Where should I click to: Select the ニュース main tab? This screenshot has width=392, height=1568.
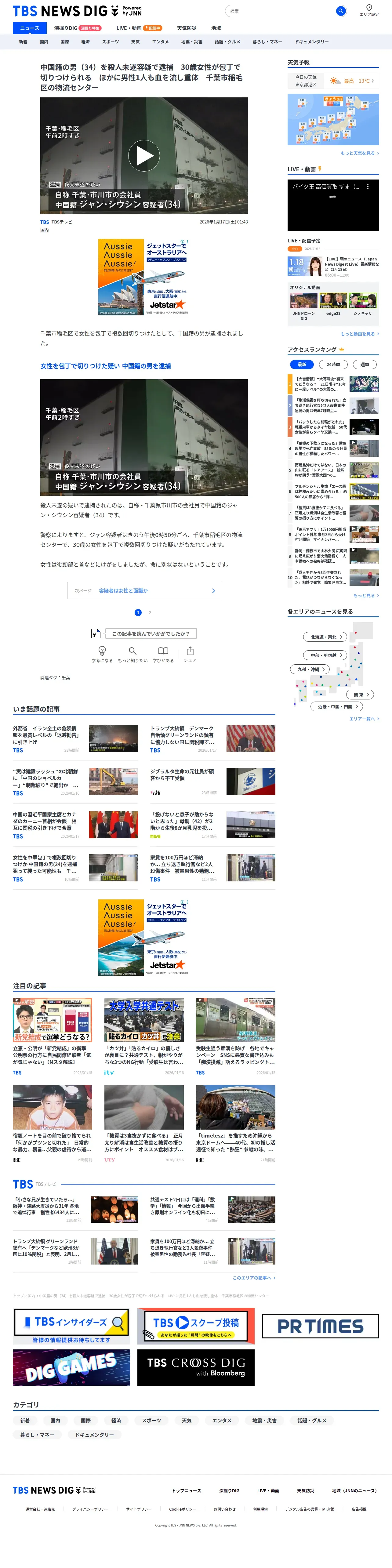pyautogui.click(x=29, y=28)
